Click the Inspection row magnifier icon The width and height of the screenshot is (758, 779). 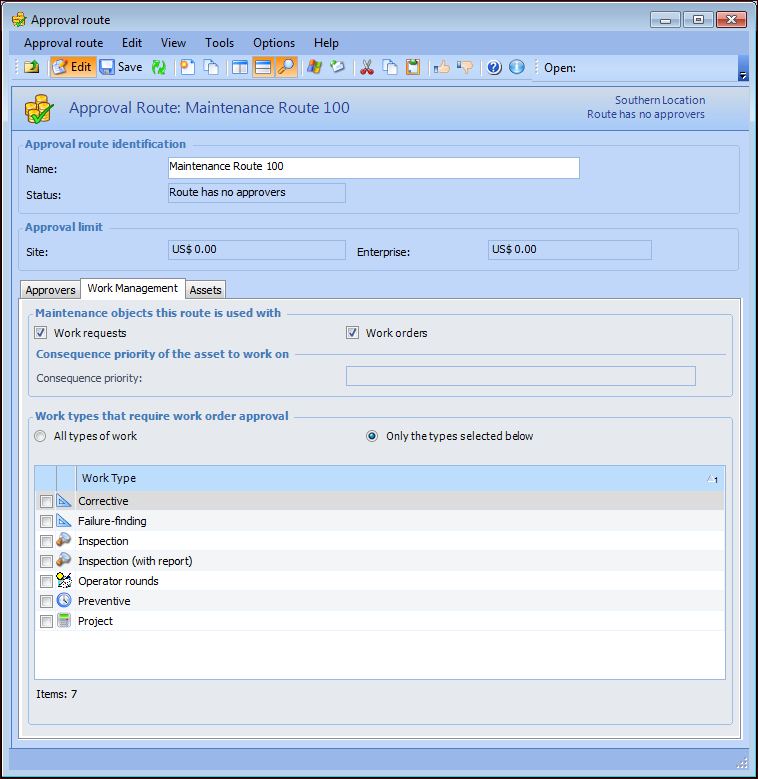coord(64,540)
